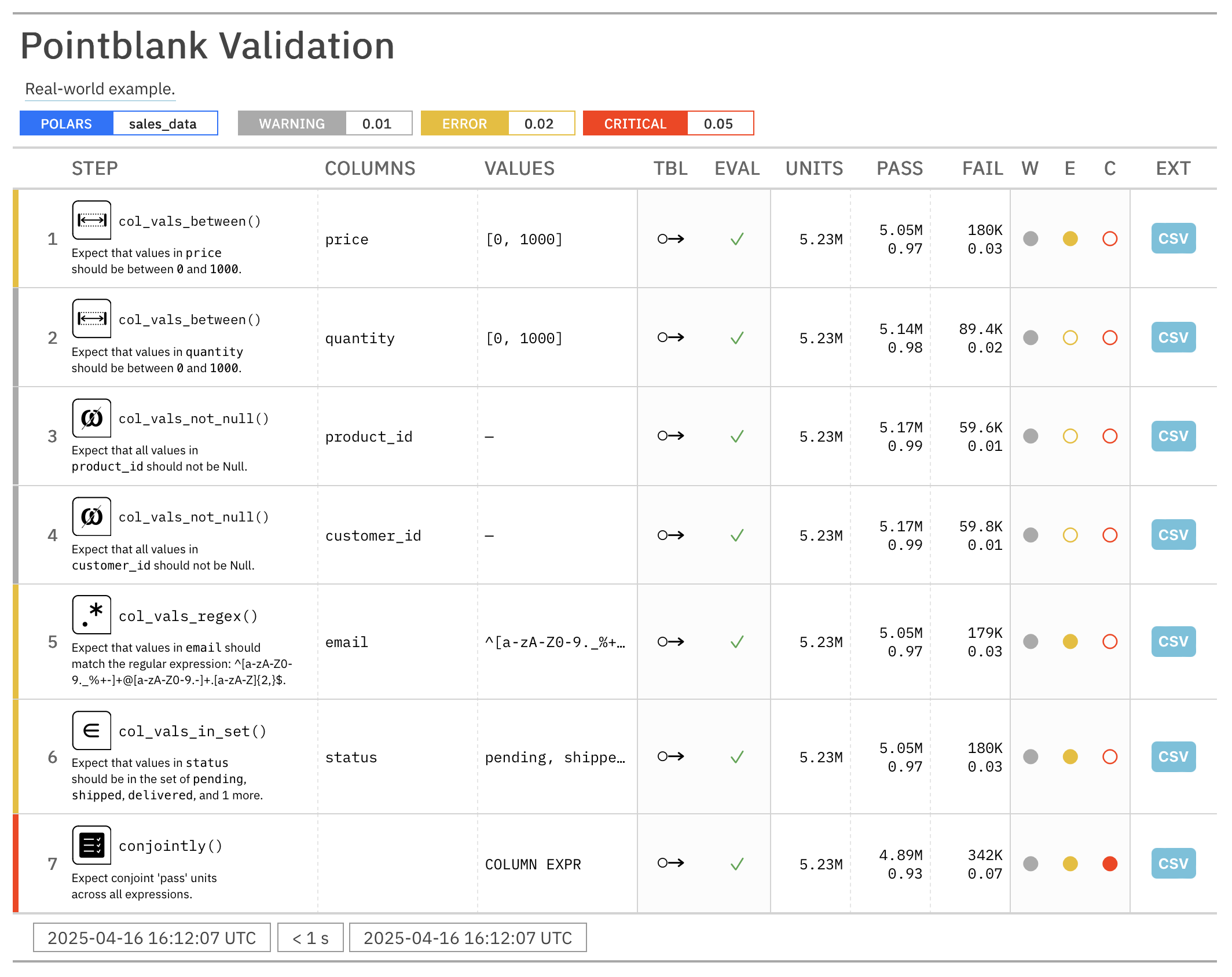Click the col_vals_between icon in step 1

[x=91, y=220]
